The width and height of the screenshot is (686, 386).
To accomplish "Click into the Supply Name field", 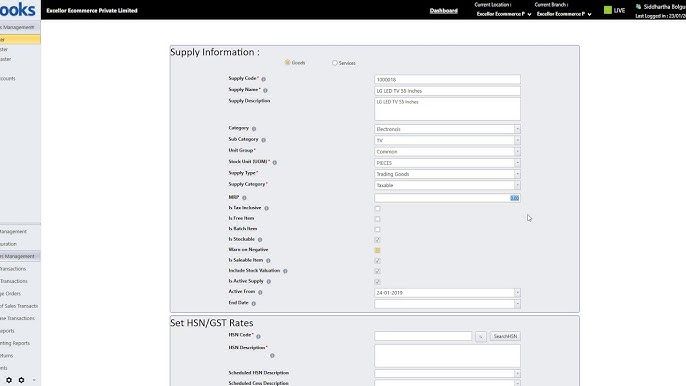I will [x=447, y=91].
